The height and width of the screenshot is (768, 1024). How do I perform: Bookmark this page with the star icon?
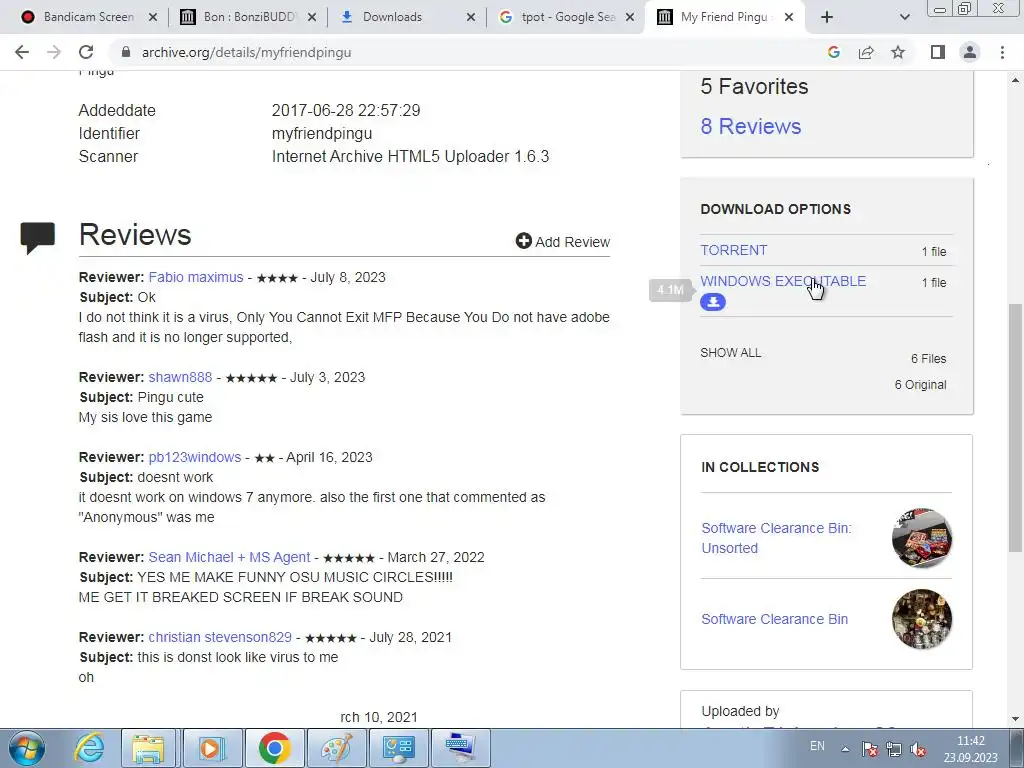[898, 52]
